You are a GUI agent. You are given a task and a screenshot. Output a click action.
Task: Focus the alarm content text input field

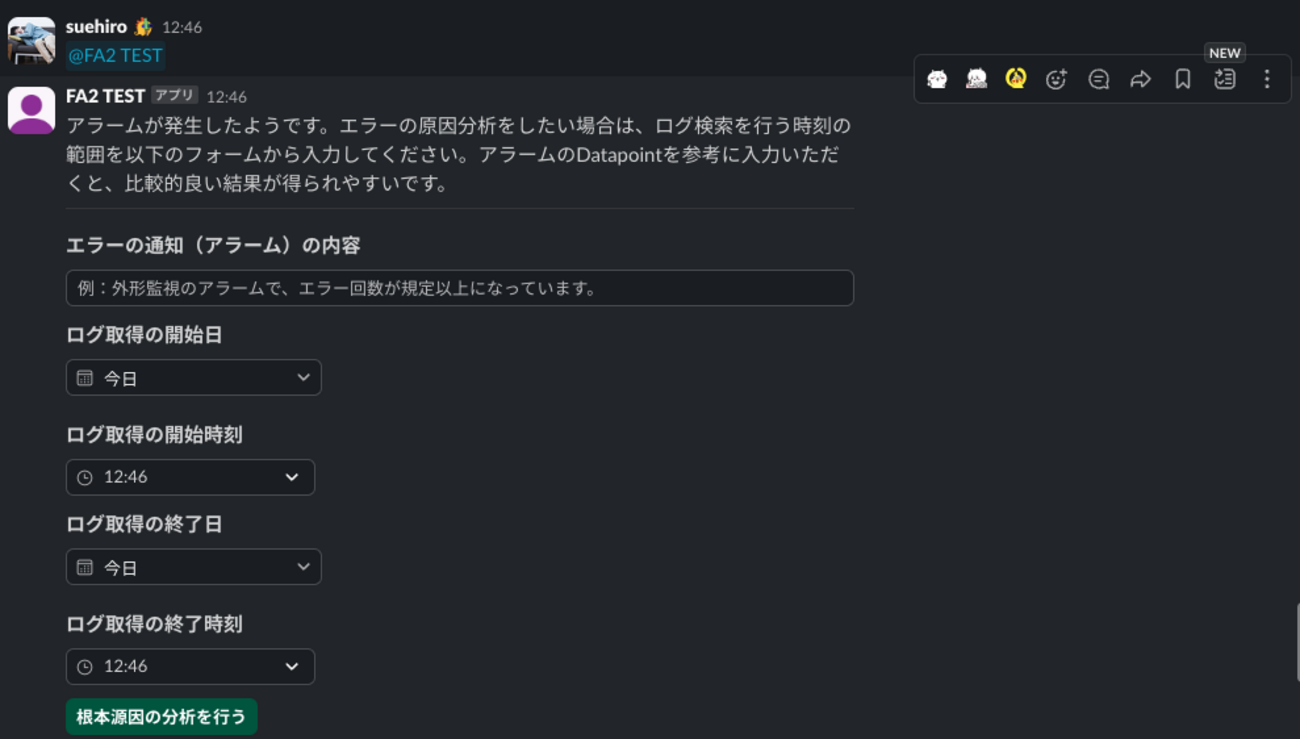pyautogui.click(x=459, y=288)
